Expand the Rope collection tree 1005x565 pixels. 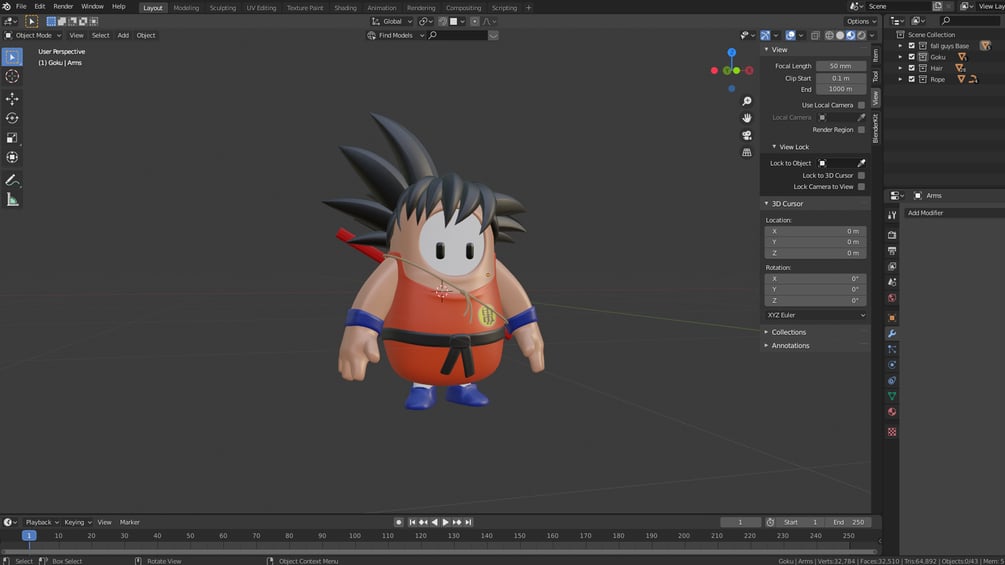(900, 79)
